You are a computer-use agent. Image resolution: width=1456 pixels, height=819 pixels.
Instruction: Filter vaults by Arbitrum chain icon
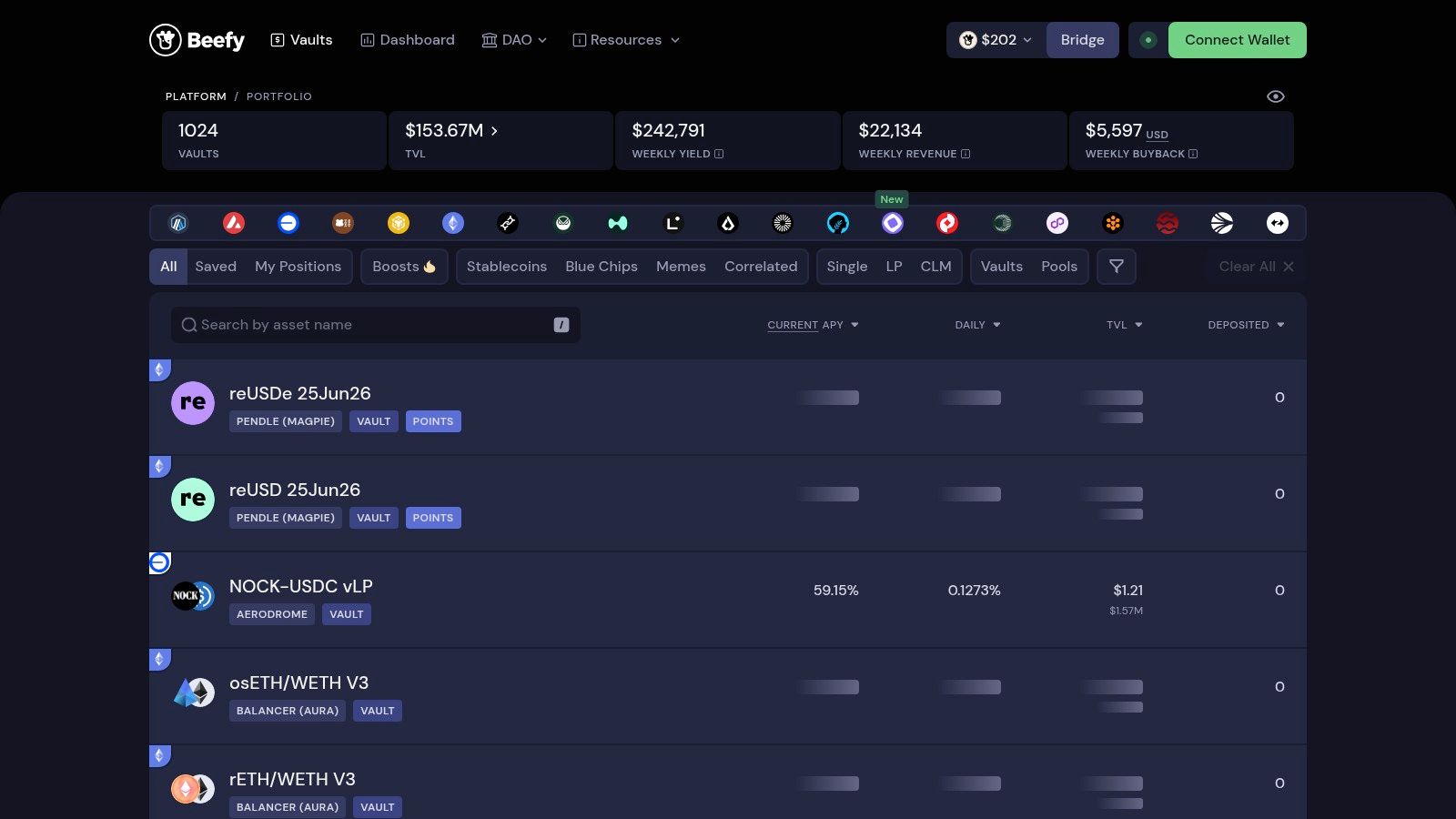click(178, 223)
